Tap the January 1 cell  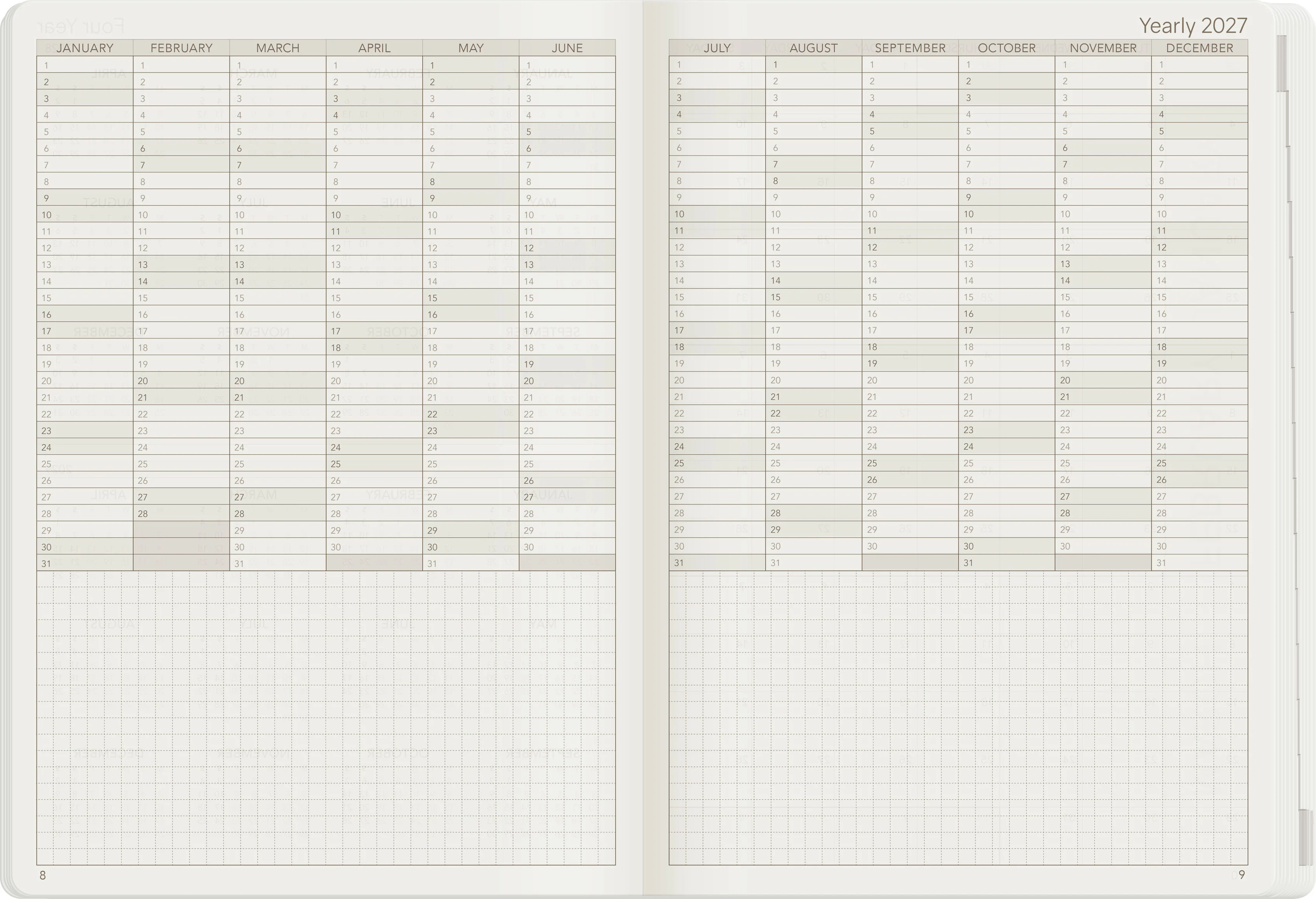pyautogui.click(x=85, y=65)
